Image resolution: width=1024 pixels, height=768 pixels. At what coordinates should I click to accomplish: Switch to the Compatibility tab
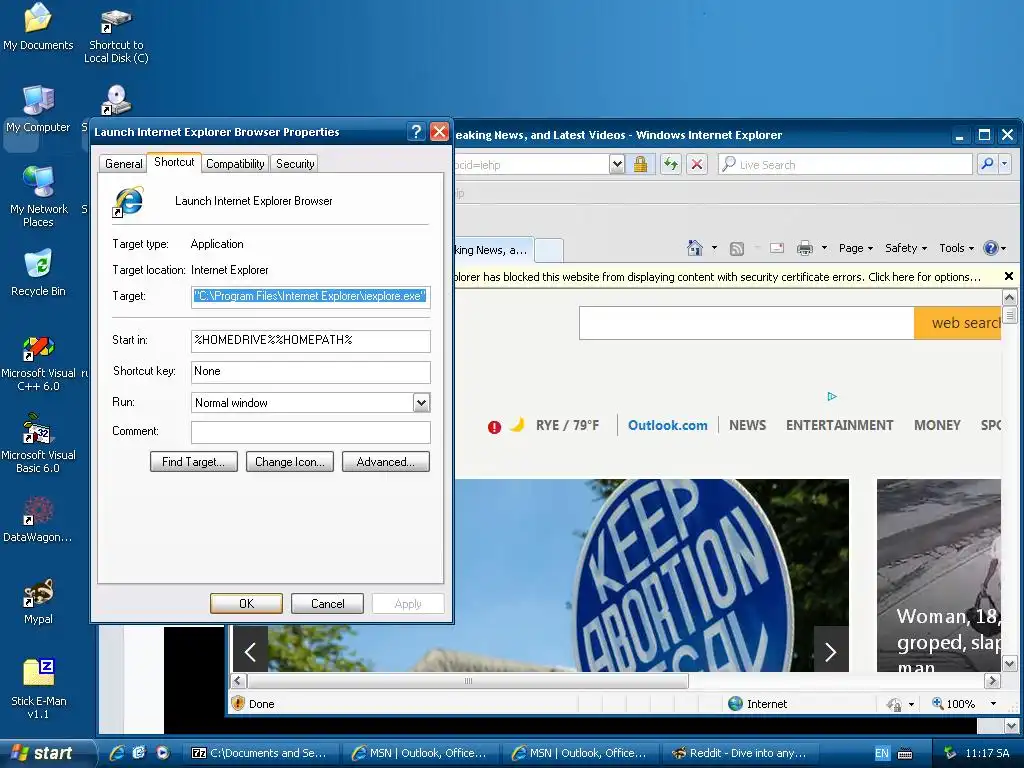[x=235, y=164]
